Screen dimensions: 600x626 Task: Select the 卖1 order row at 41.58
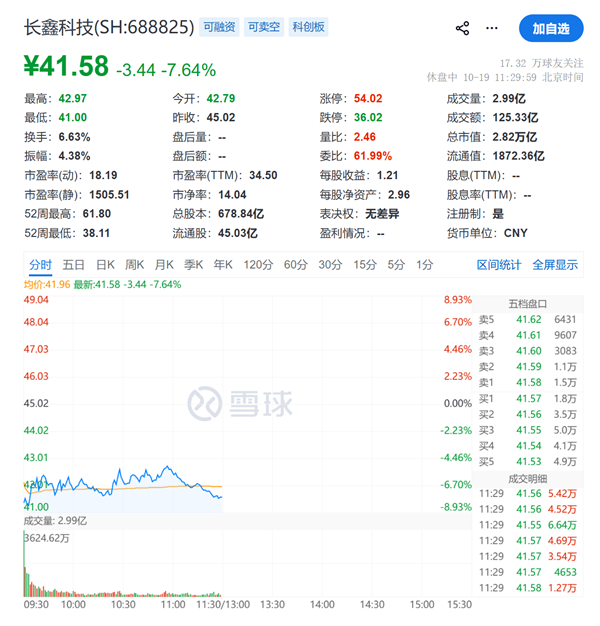[x=527, y=383]
